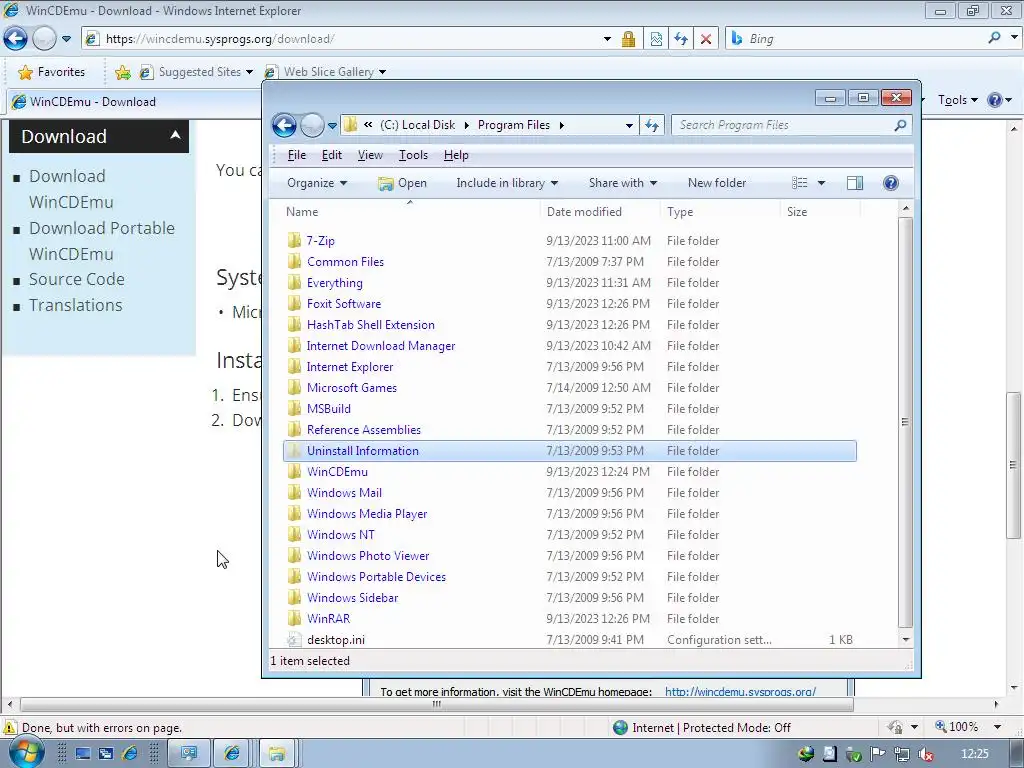The image size is (1024, 768).
Task: Click the Bing search box
Action: [x=865, y=39]
